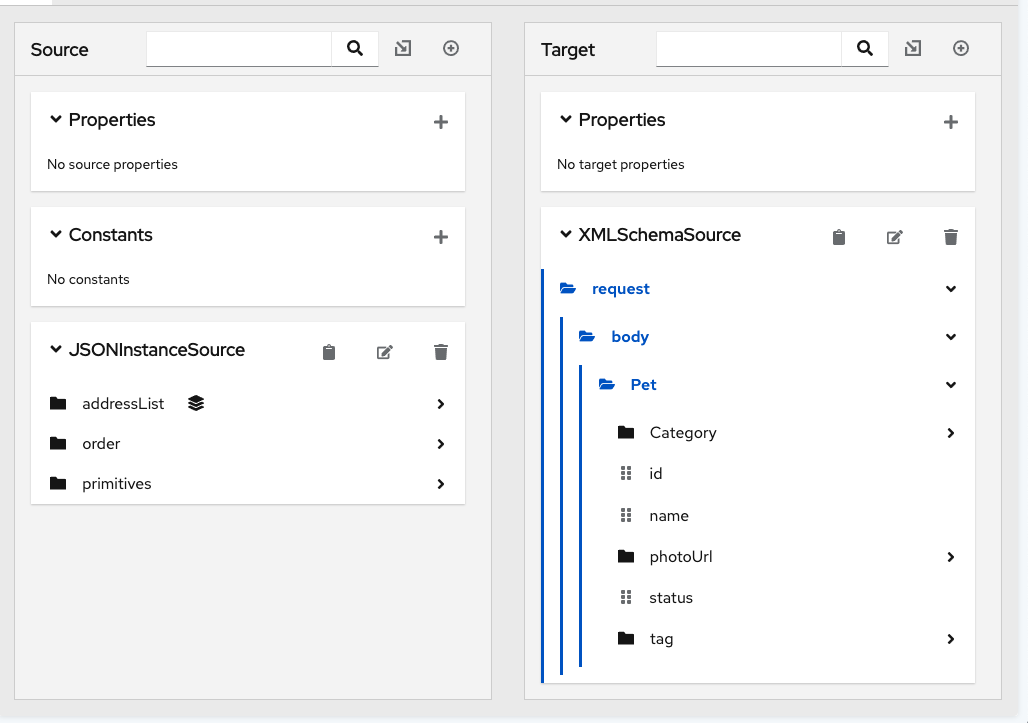
Task: Click the Target search magnifier icon
Action: 864,47
